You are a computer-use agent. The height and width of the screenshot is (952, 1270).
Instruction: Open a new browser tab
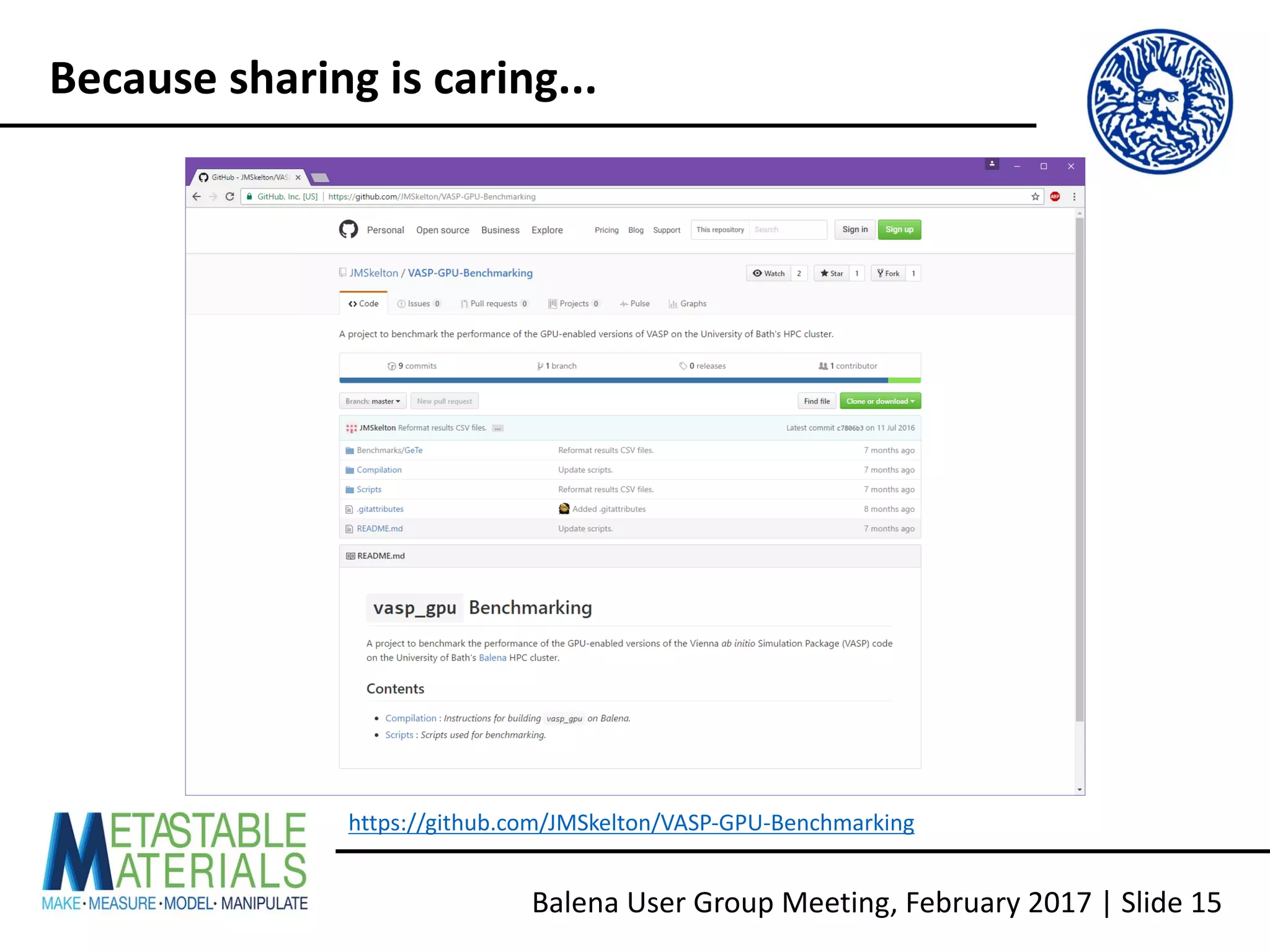click(319, 178)
